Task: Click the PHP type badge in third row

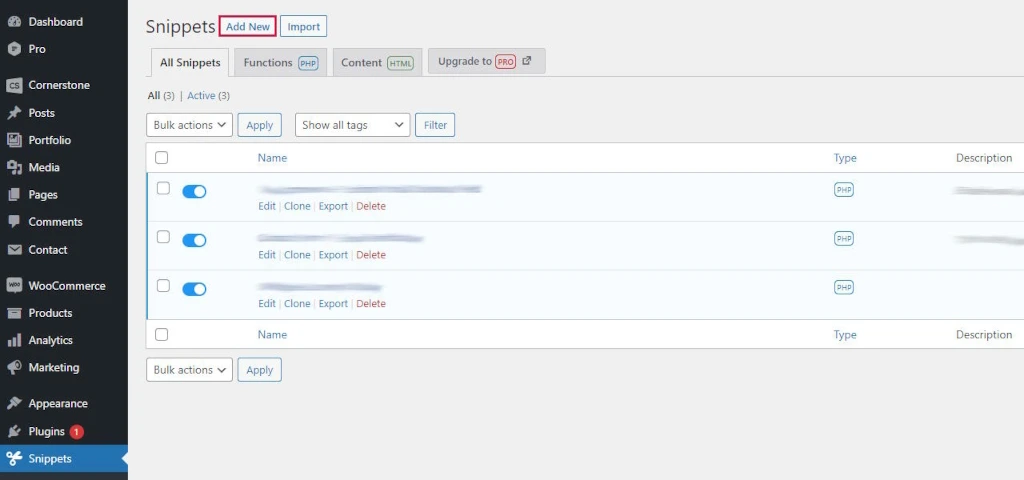Action: point(844,287)
